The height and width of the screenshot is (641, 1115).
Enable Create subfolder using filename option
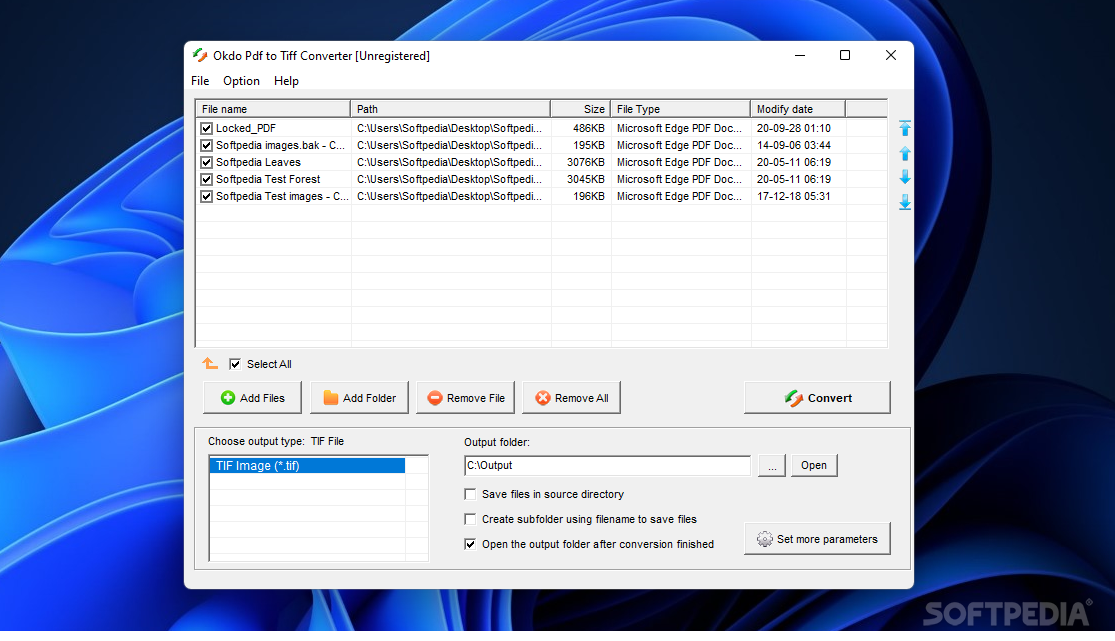470,519
